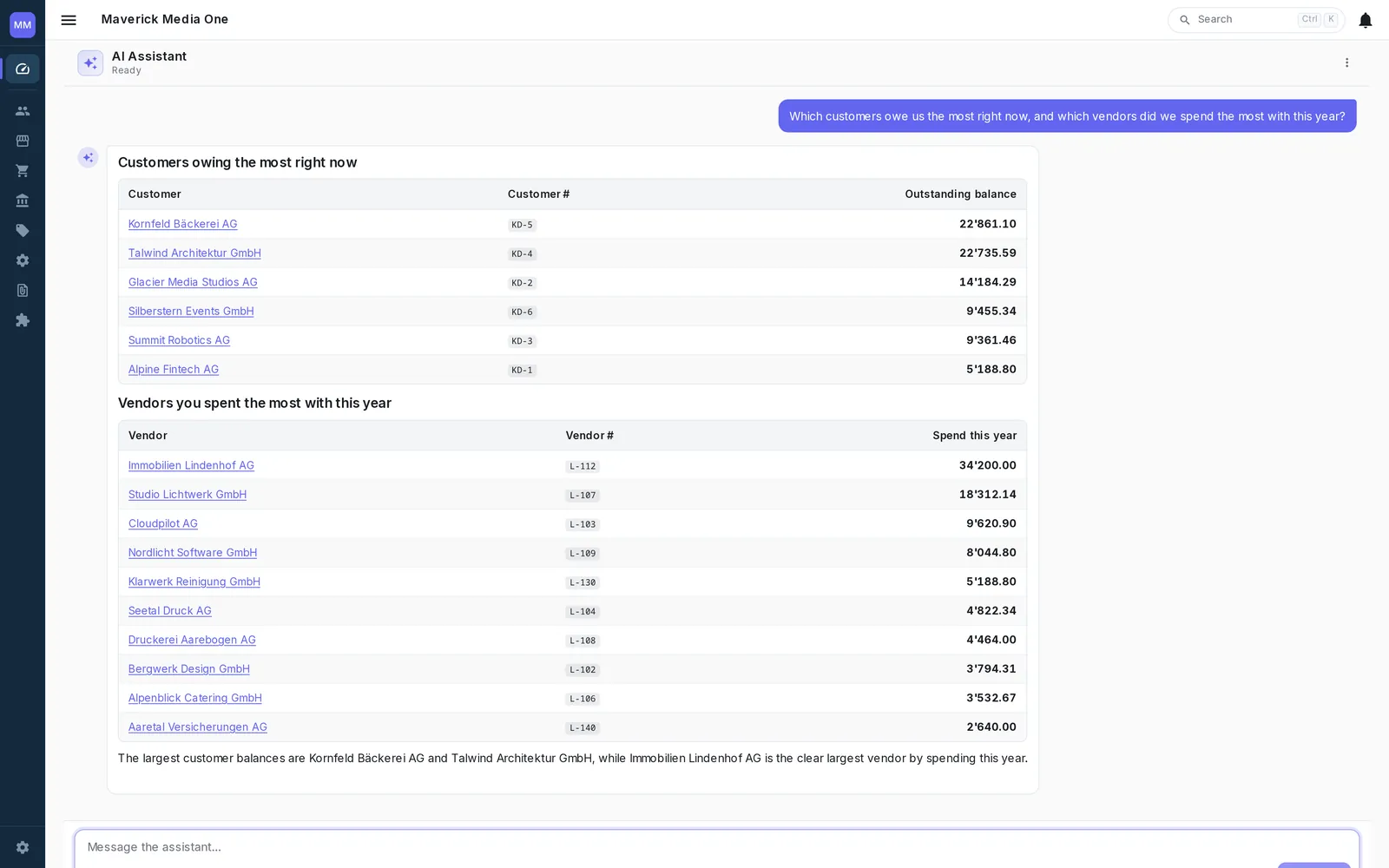
Task: Open Aaretal Versicherungen AG vendor link
Action: (x=198, y=727)
